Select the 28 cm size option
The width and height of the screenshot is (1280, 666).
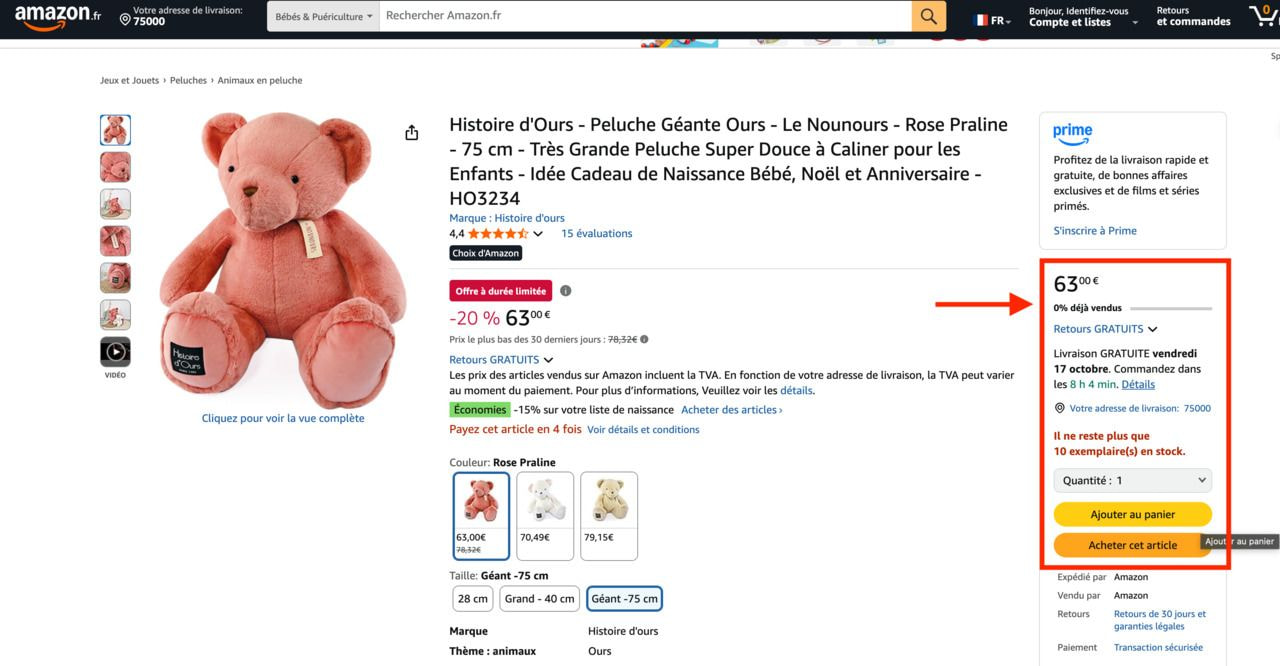[x=473, y=599]
